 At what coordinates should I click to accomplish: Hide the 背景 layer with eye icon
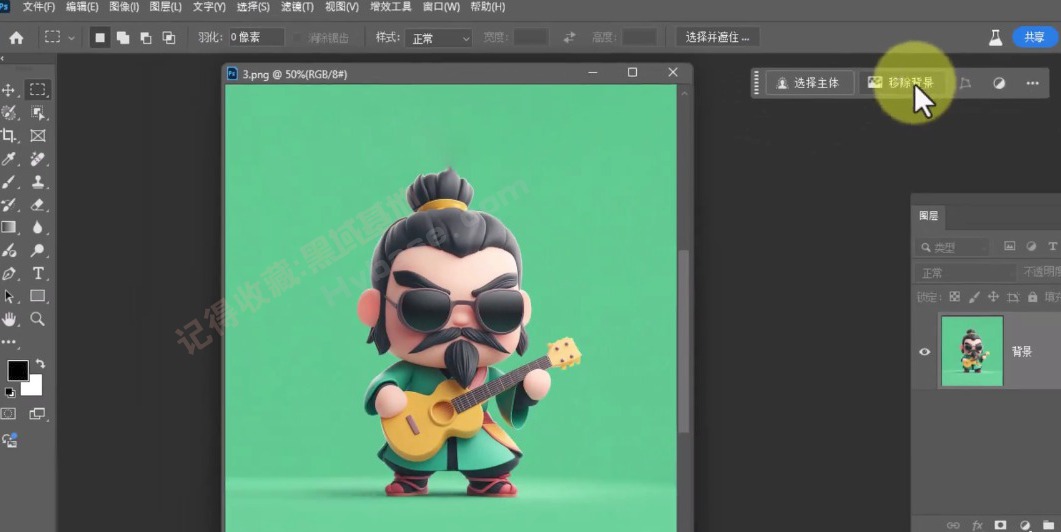pos(924,352)
